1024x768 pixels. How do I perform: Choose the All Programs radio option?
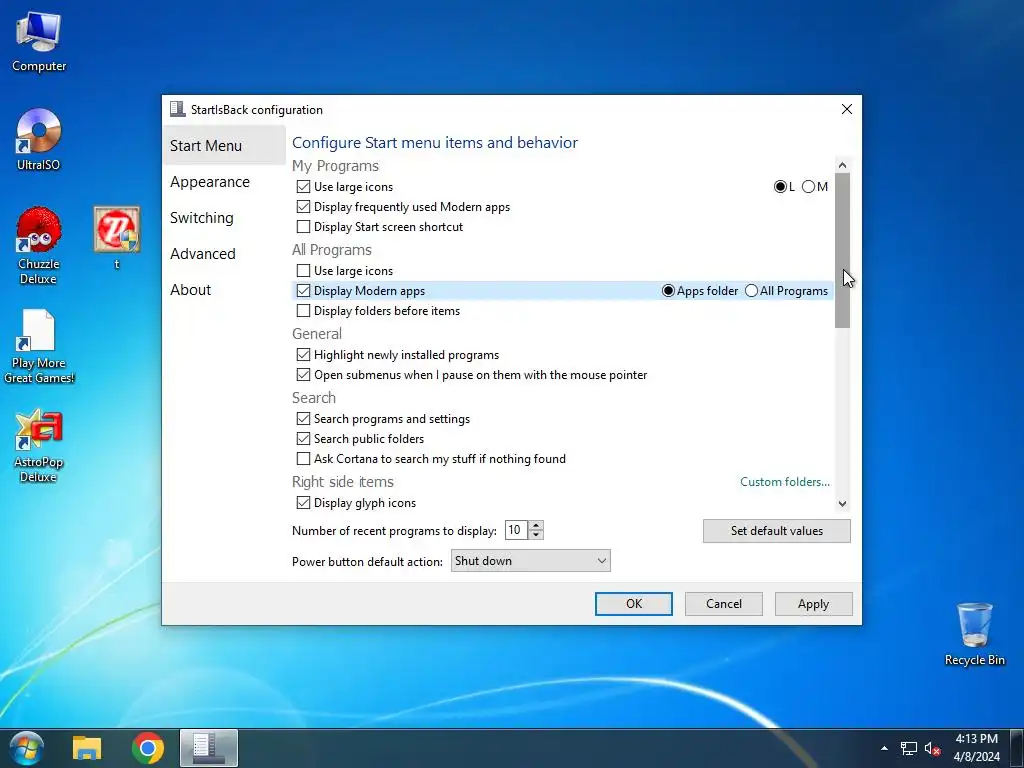[752, 291]
